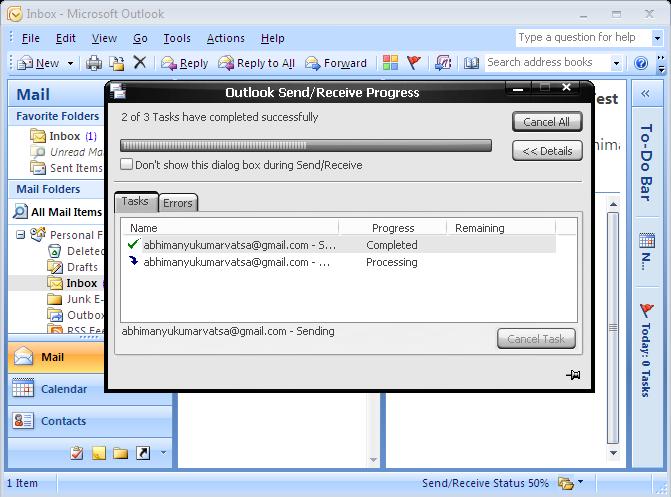Viewport: 671px width, 497px height.
Task: Open the File menu
Action: pos(31,38)
